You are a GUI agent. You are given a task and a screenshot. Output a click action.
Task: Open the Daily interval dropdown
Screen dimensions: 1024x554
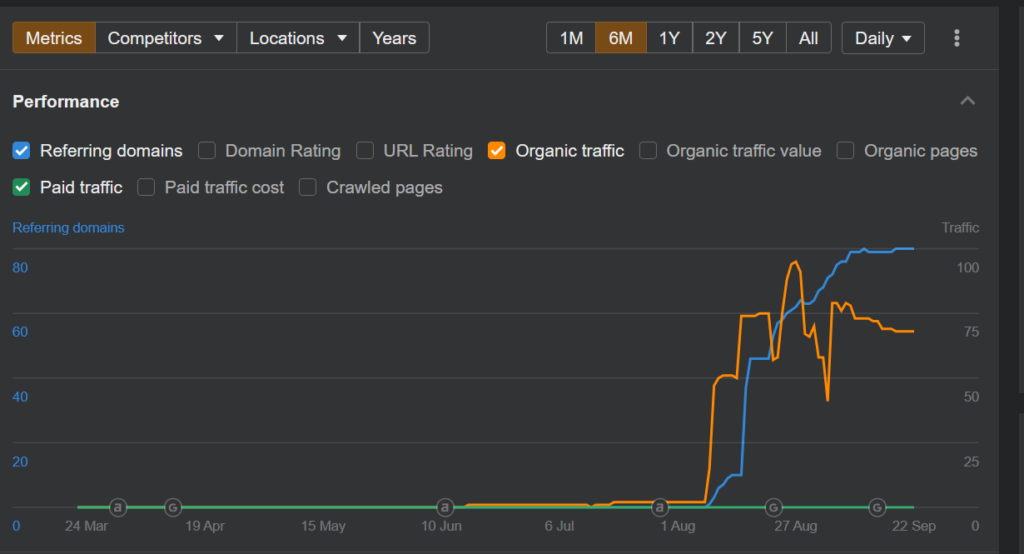point(883,38)
